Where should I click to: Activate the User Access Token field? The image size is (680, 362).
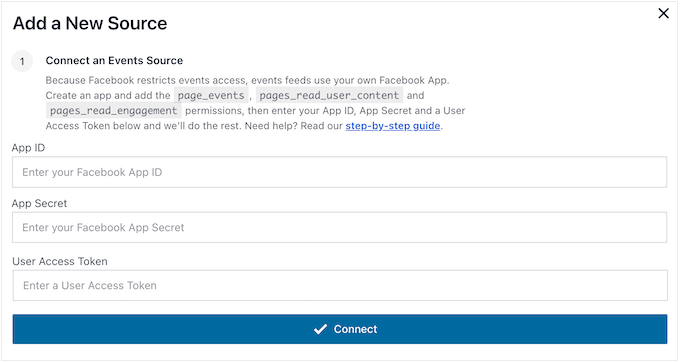(340, 285)
